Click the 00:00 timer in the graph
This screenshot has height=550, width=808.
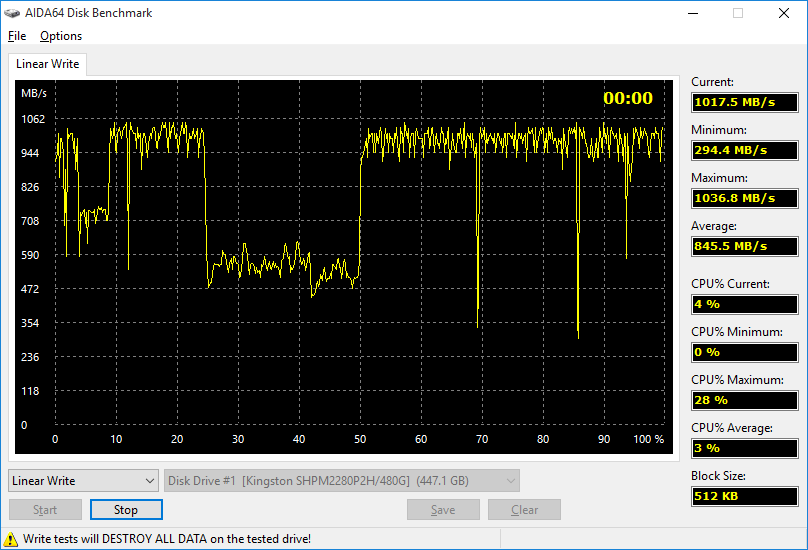point(627,98)
